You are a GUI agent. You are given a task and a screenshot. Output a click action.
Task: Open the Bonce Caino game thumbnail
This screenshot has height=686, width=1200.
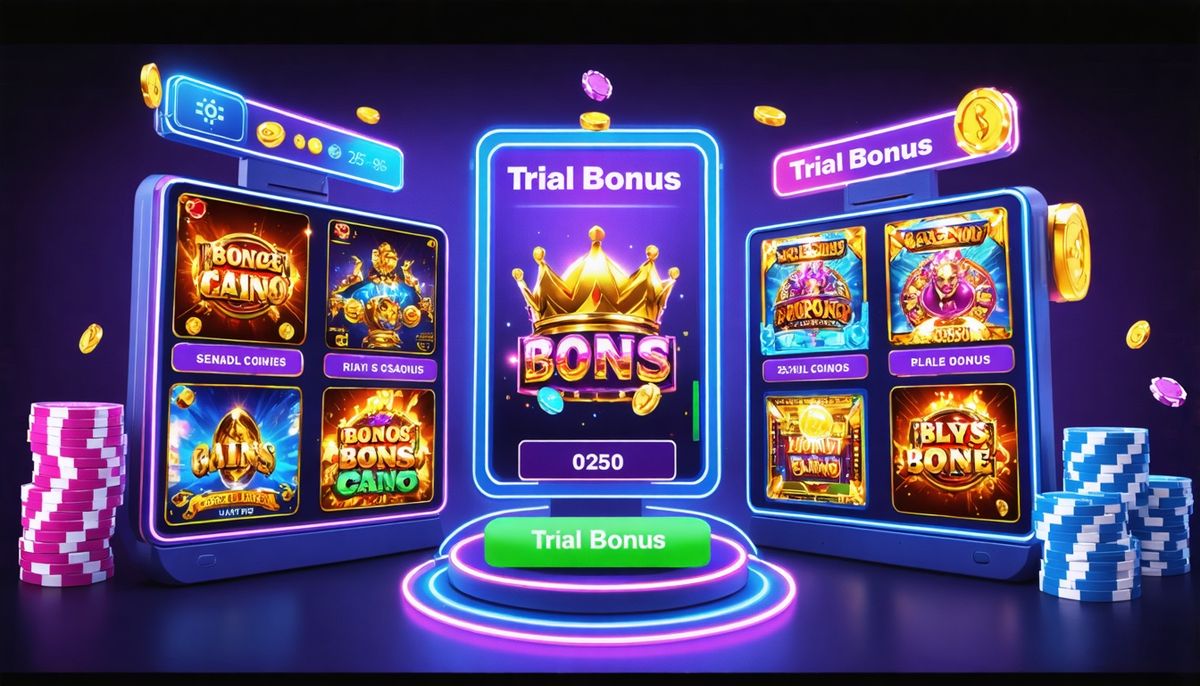point(241,268)
